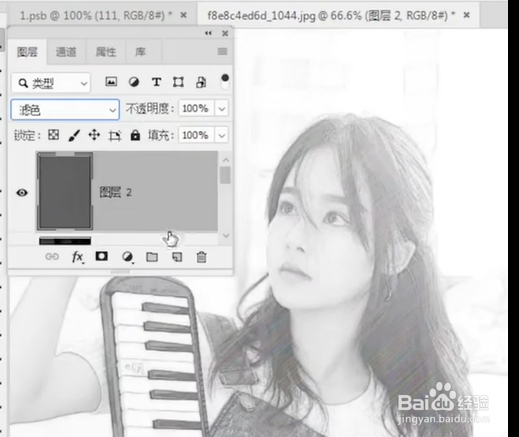Close the layers panel with X
Screen dimensions: 519x437
coord(225,33)
